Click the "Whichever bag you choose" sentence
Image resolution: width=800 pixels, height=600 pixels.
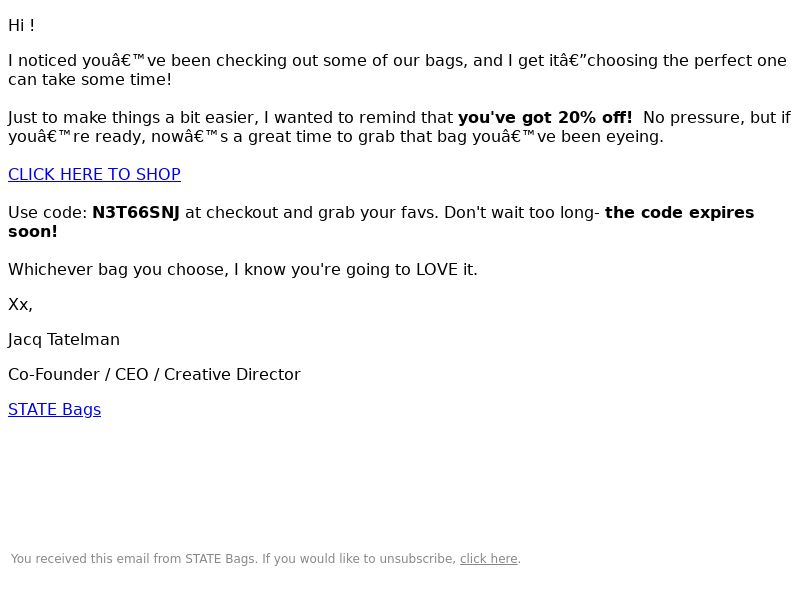243,269
